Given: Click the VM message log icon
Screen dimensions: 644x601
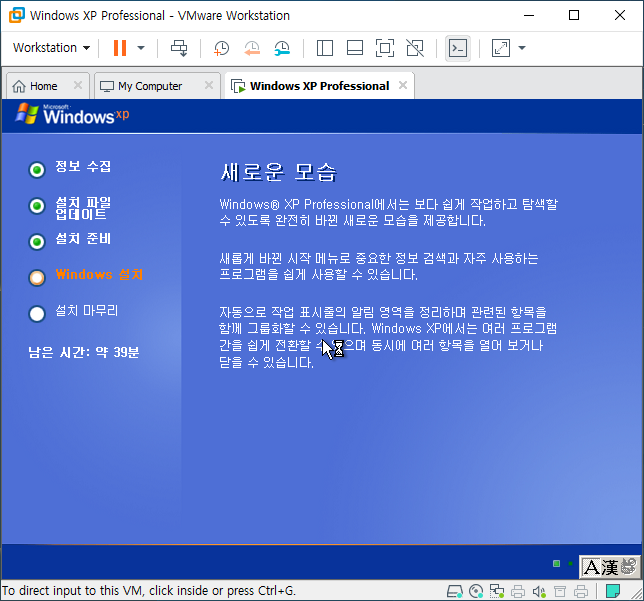Looking at the screenshot, I should pos(612,591).
